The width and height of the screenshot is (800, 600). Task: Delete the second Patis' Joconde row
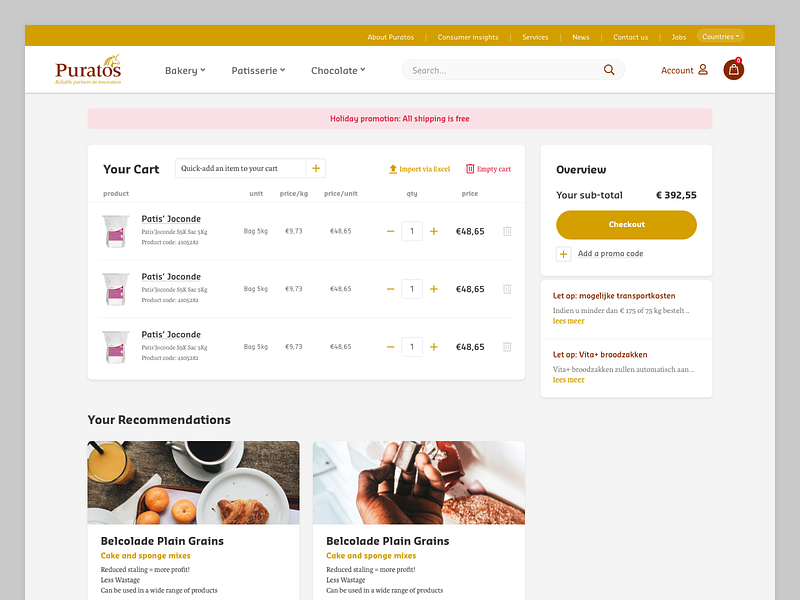[x=507, y=289]
